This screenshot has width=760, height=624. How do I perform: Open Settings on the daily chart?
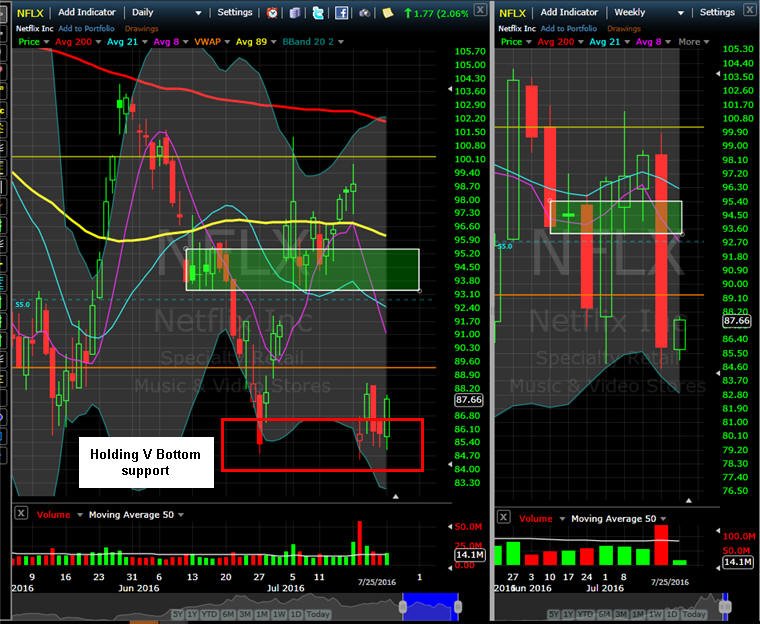click(235, 12)
